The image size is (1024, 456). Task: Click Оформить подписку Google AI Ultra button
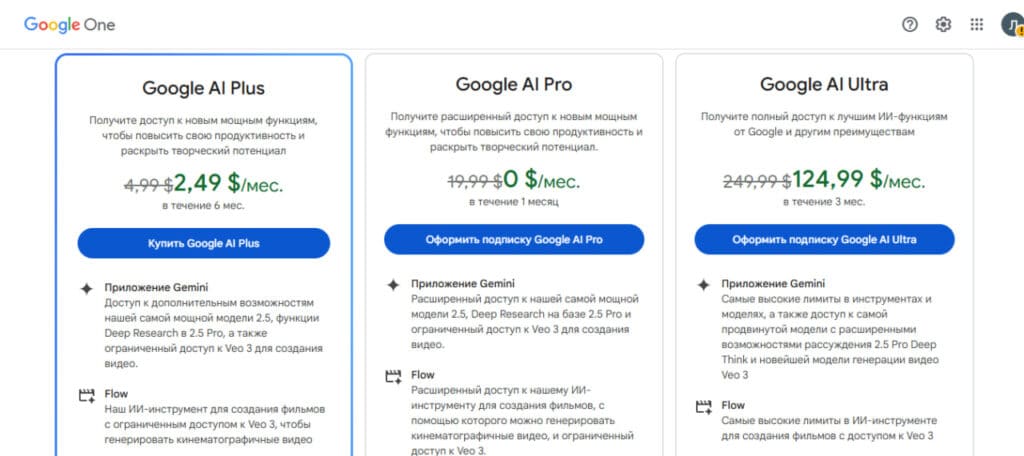(x=824, y=239)
